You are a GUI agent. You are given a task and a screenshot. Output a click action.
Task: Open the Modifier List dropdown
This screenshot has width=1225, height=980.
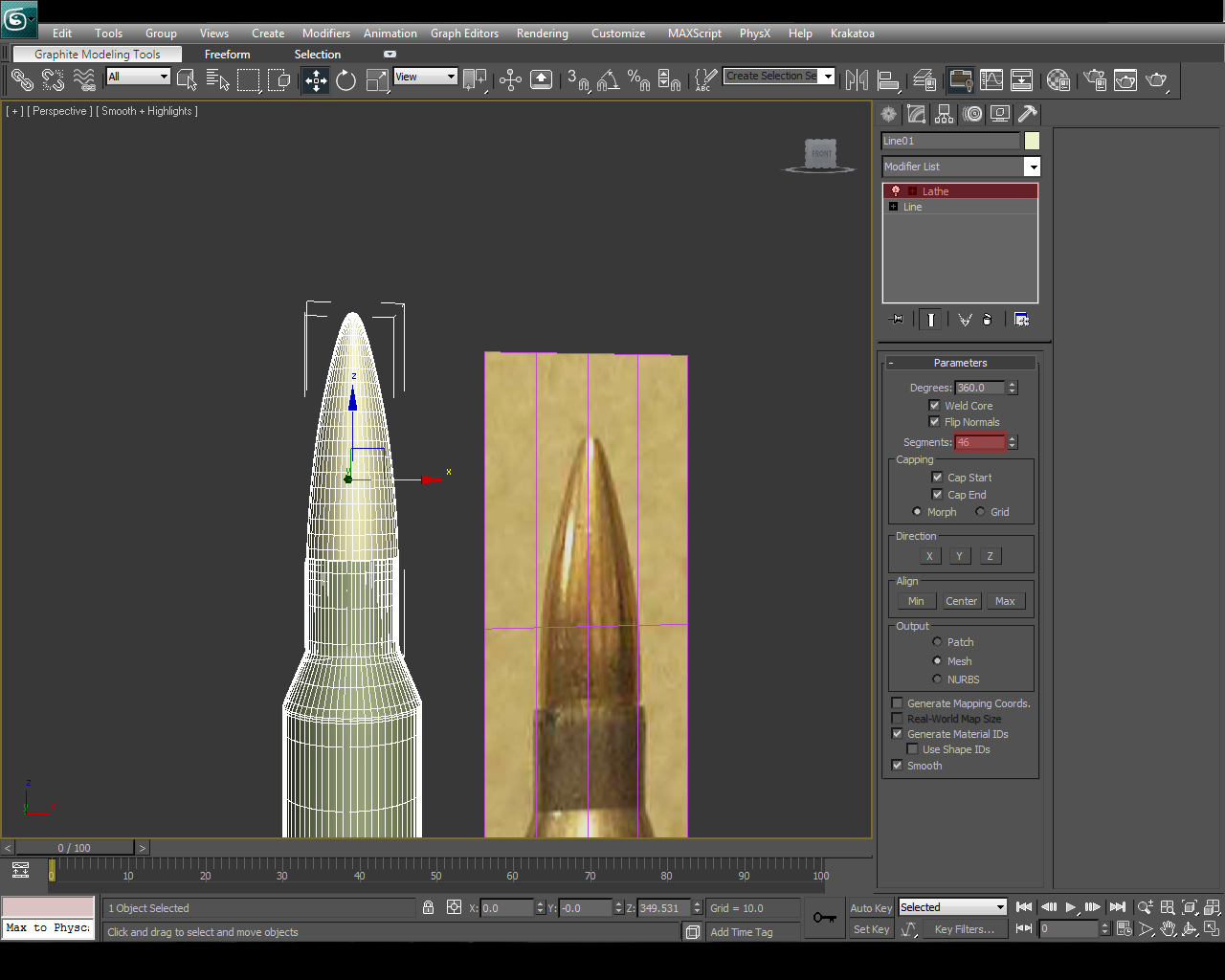point(1033,167)
